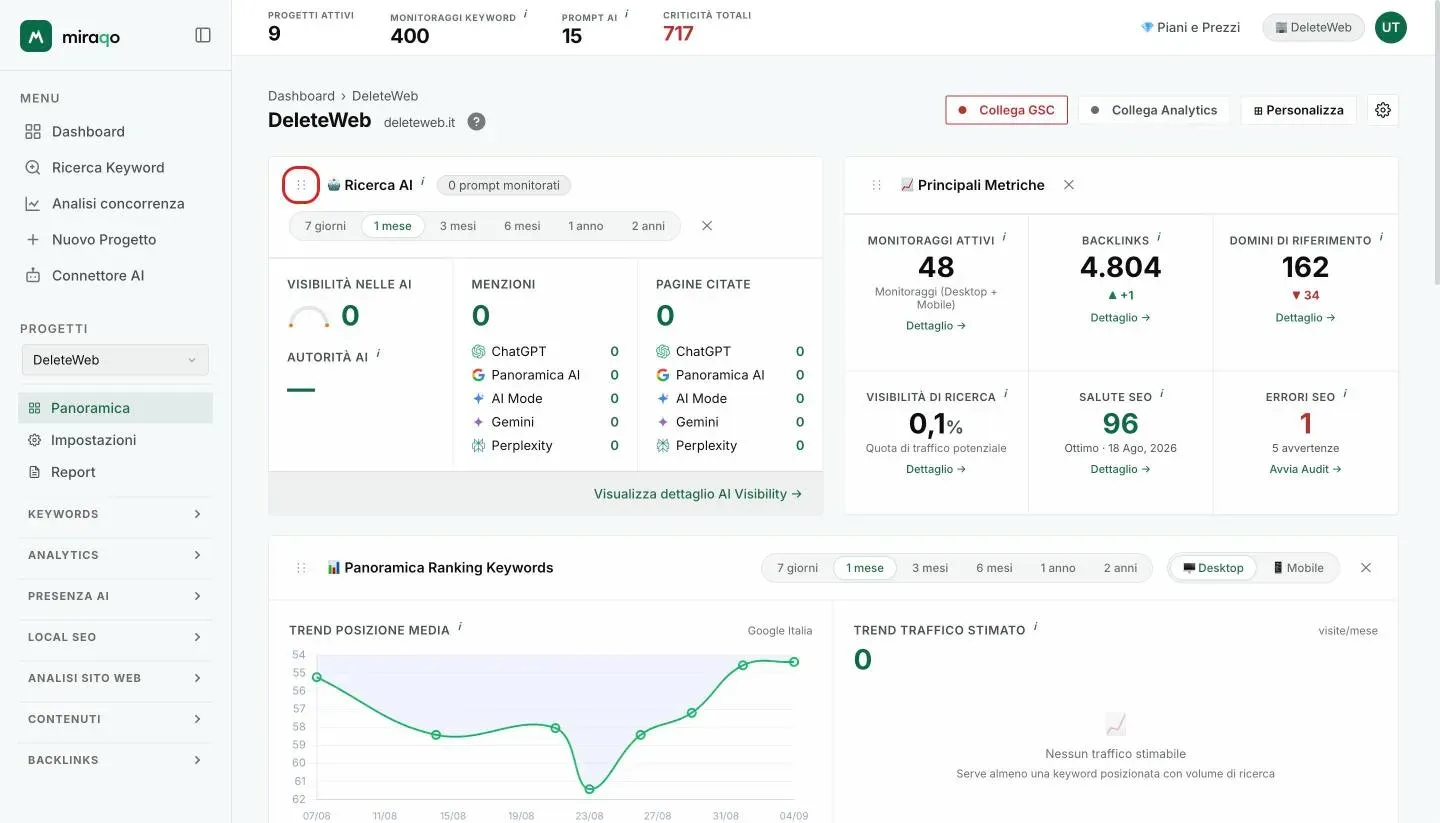Open the UT user avatar menu
The image size is (1440, 823).
click(x=1390, y=27)
